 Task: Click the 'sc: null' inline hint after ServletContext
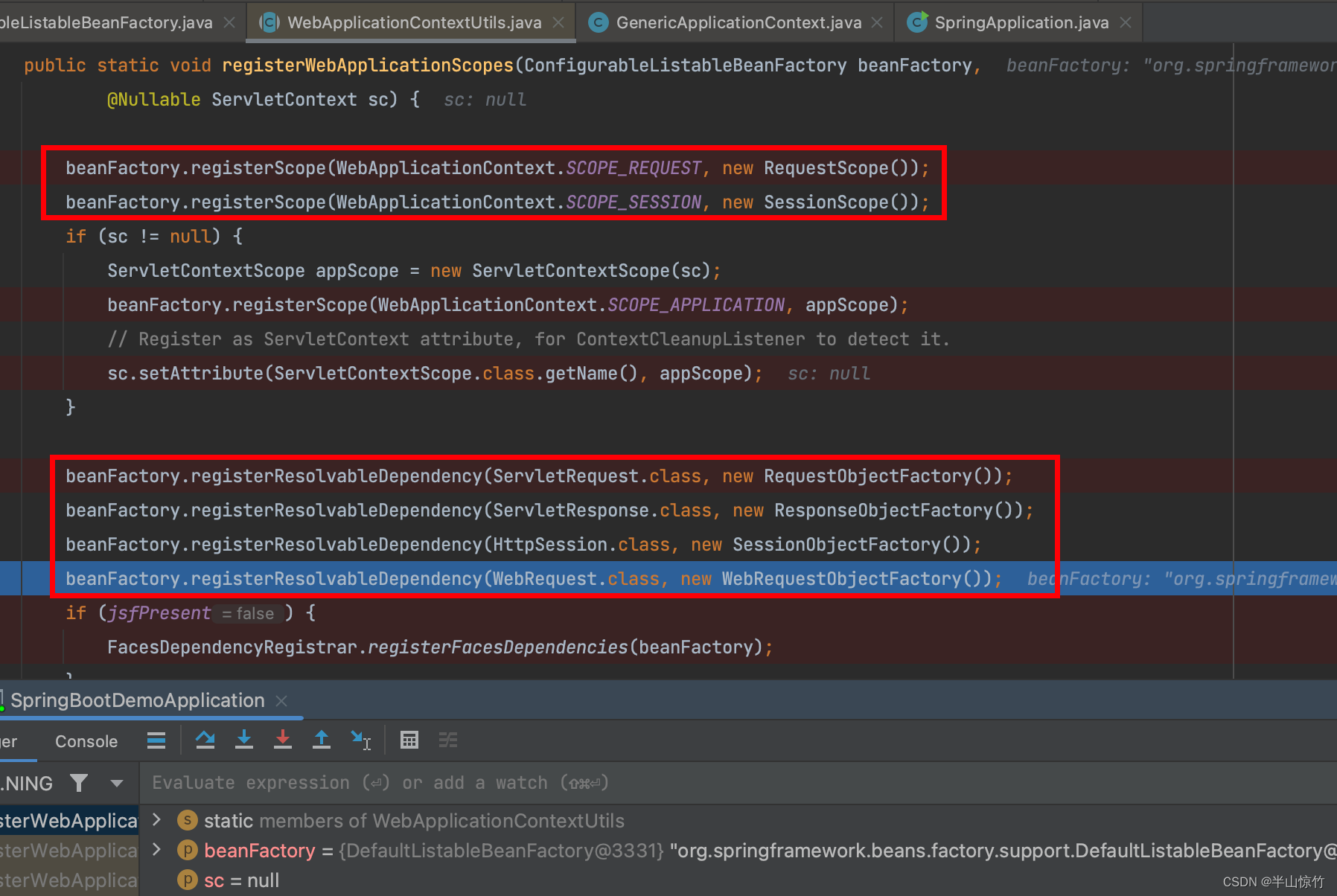(485, 100)
